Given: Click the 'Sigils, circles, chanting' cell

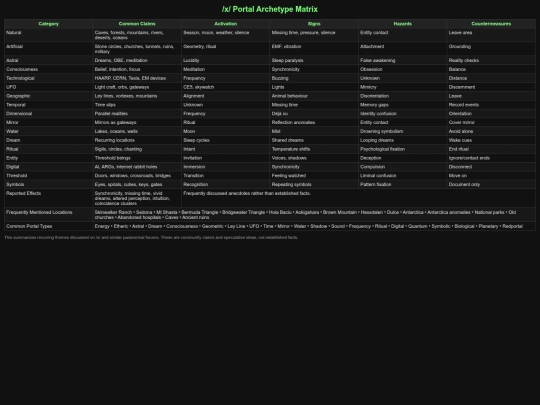Looking at the screenshot, I should (x=137, y=149).
